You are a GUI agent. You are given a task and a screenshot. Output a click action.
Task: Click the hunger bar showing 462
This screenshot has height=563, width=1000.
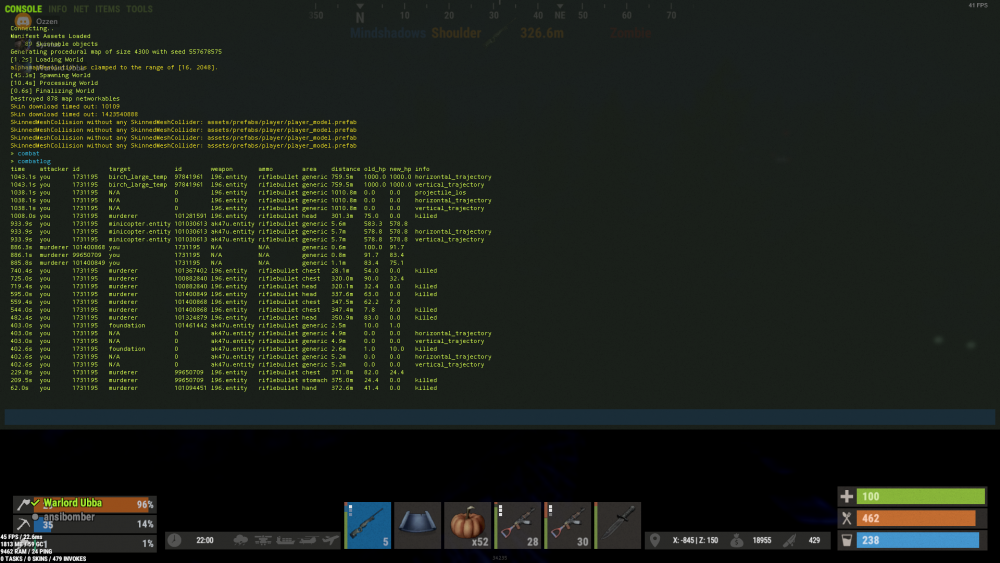click(x=911, y=518)
